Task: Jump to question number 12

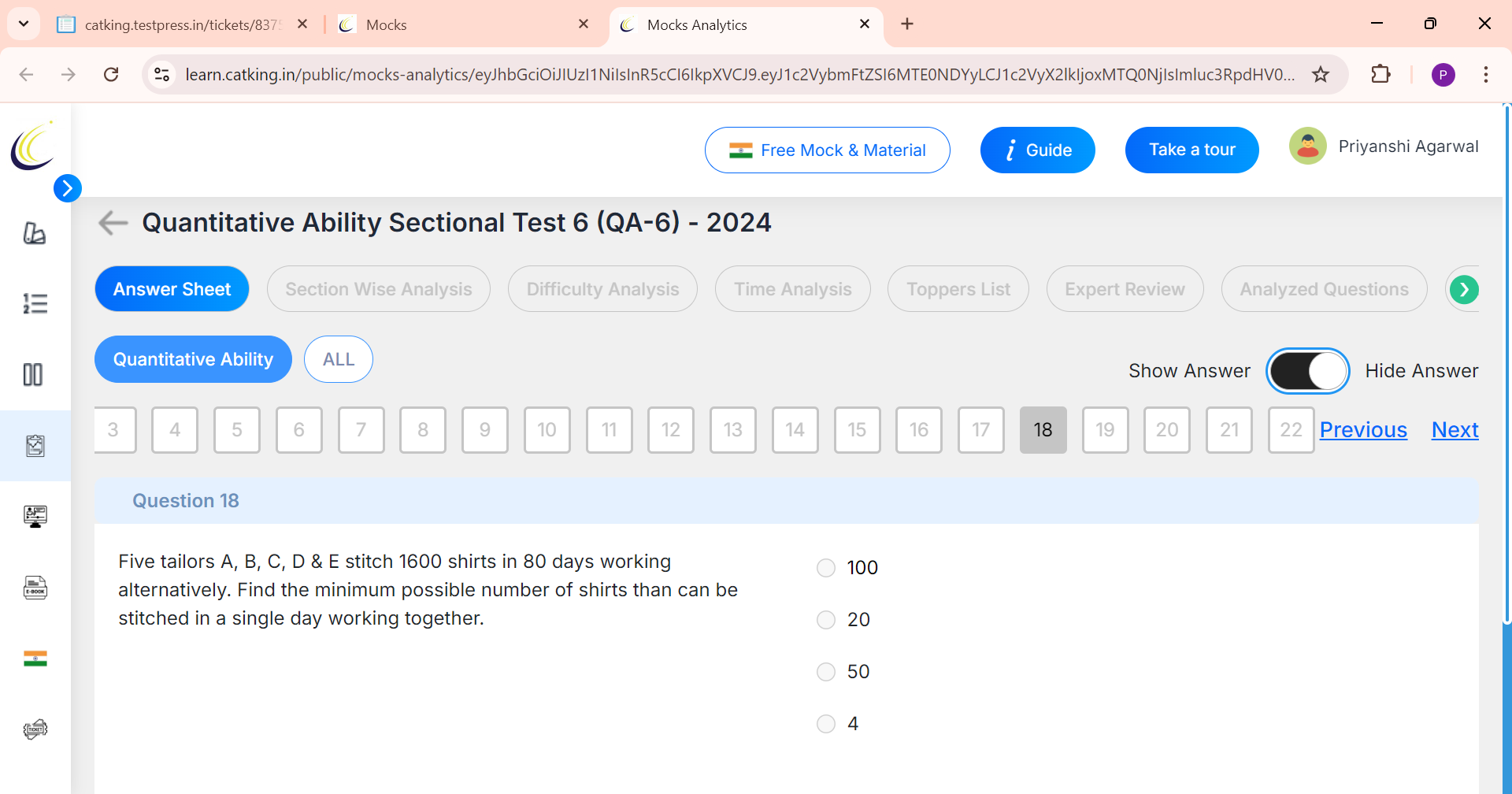Action: click(671, 430)
